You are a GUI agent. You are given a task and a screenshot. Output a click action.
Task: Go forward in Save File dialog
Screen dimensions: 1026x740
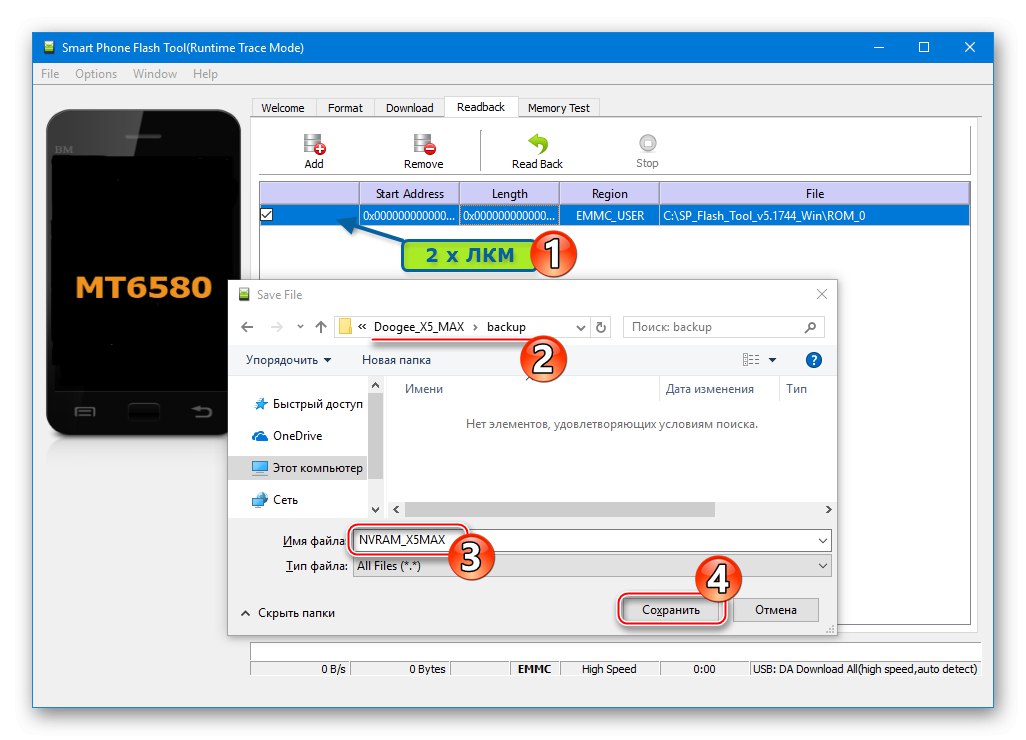(277, 326)
